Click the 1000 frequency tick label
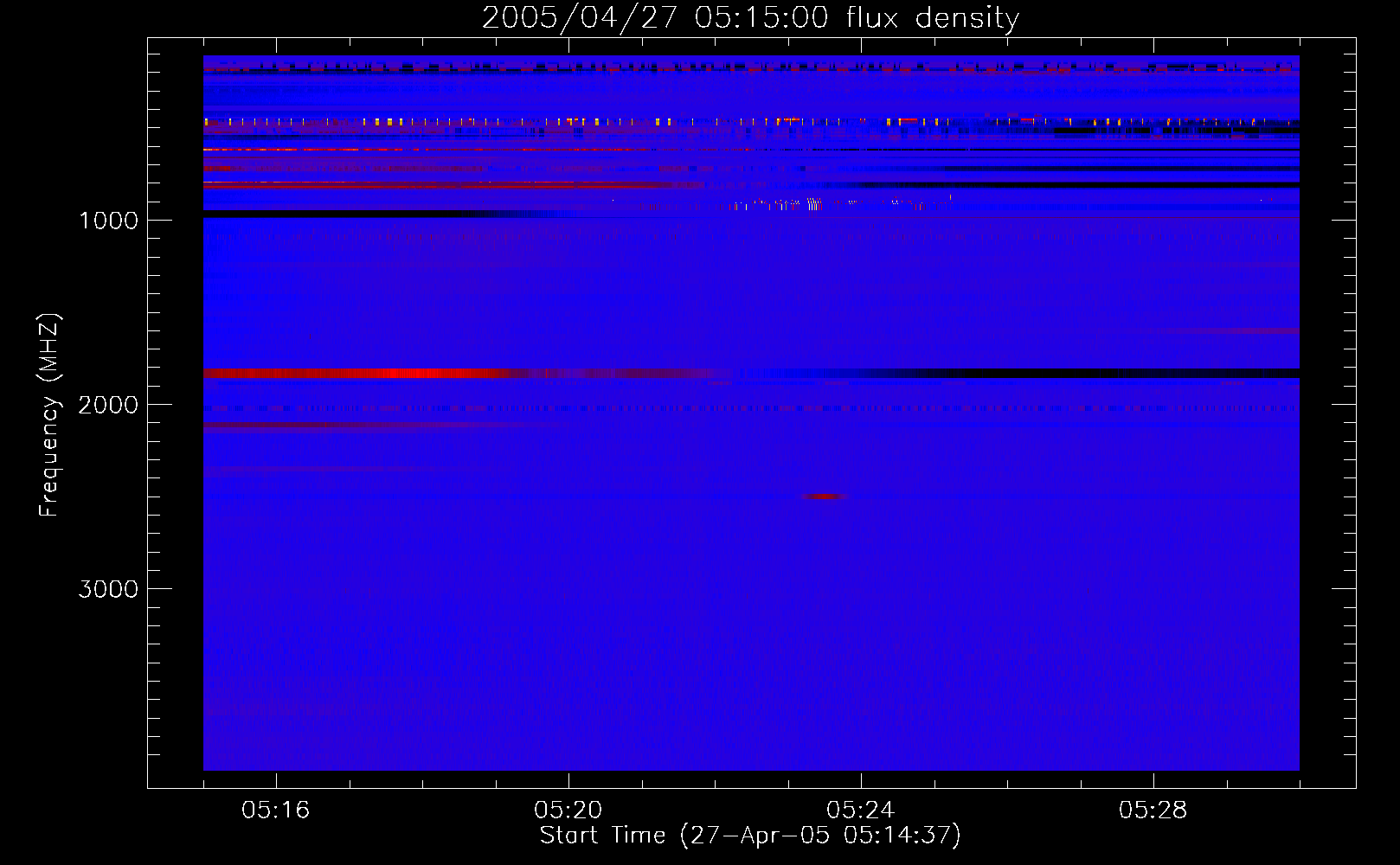Screen dimensions: 1400x865 [108, 221]
